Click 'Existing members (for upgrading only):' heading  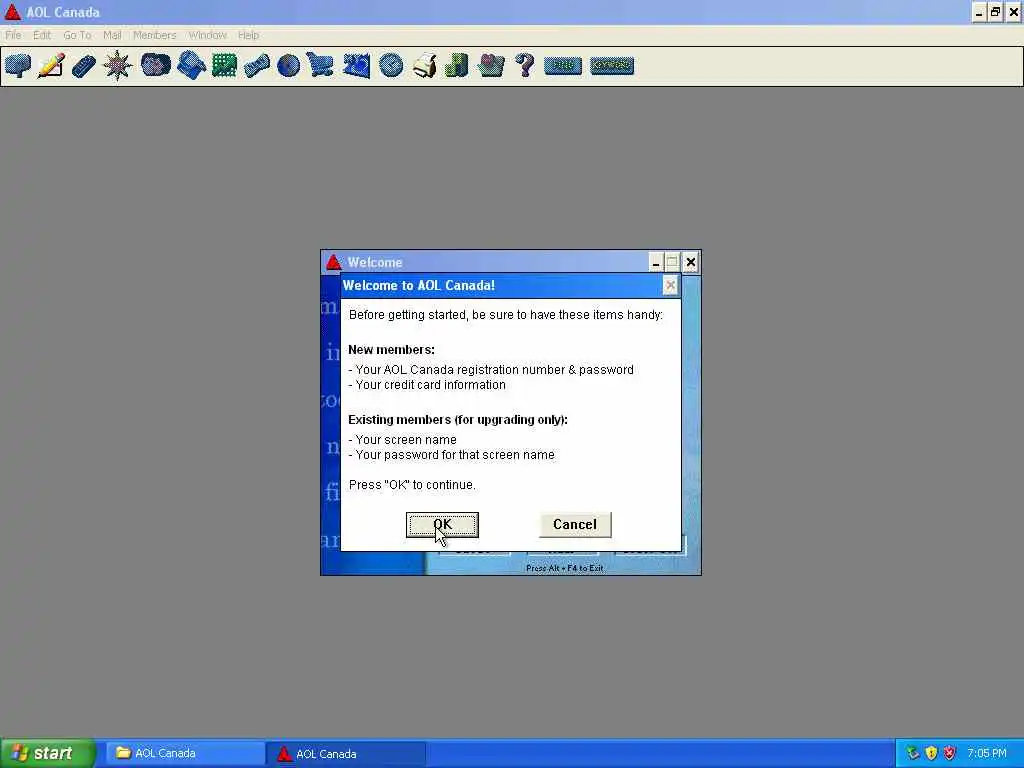(458, 420)
